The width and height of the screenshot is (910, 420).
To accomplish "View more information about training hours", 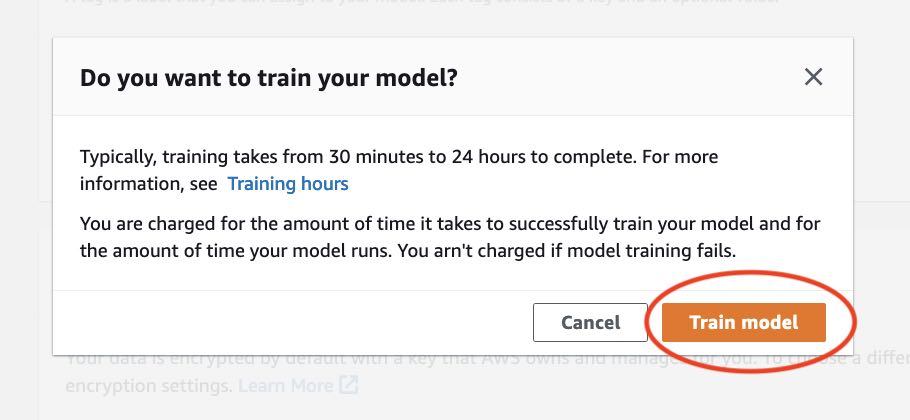I will pyautogui.click(x=288, y=184).
